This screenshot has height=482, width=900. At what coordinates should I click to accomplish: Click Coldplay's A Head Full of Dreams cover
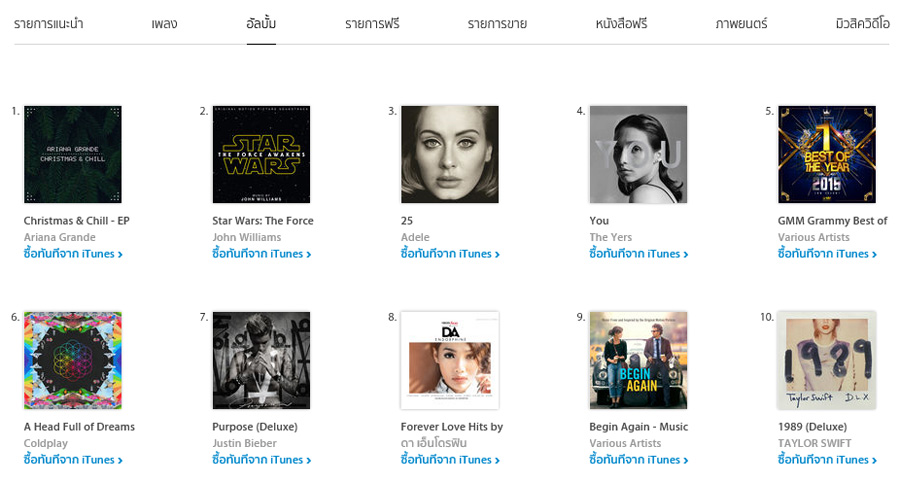[72, 361]
